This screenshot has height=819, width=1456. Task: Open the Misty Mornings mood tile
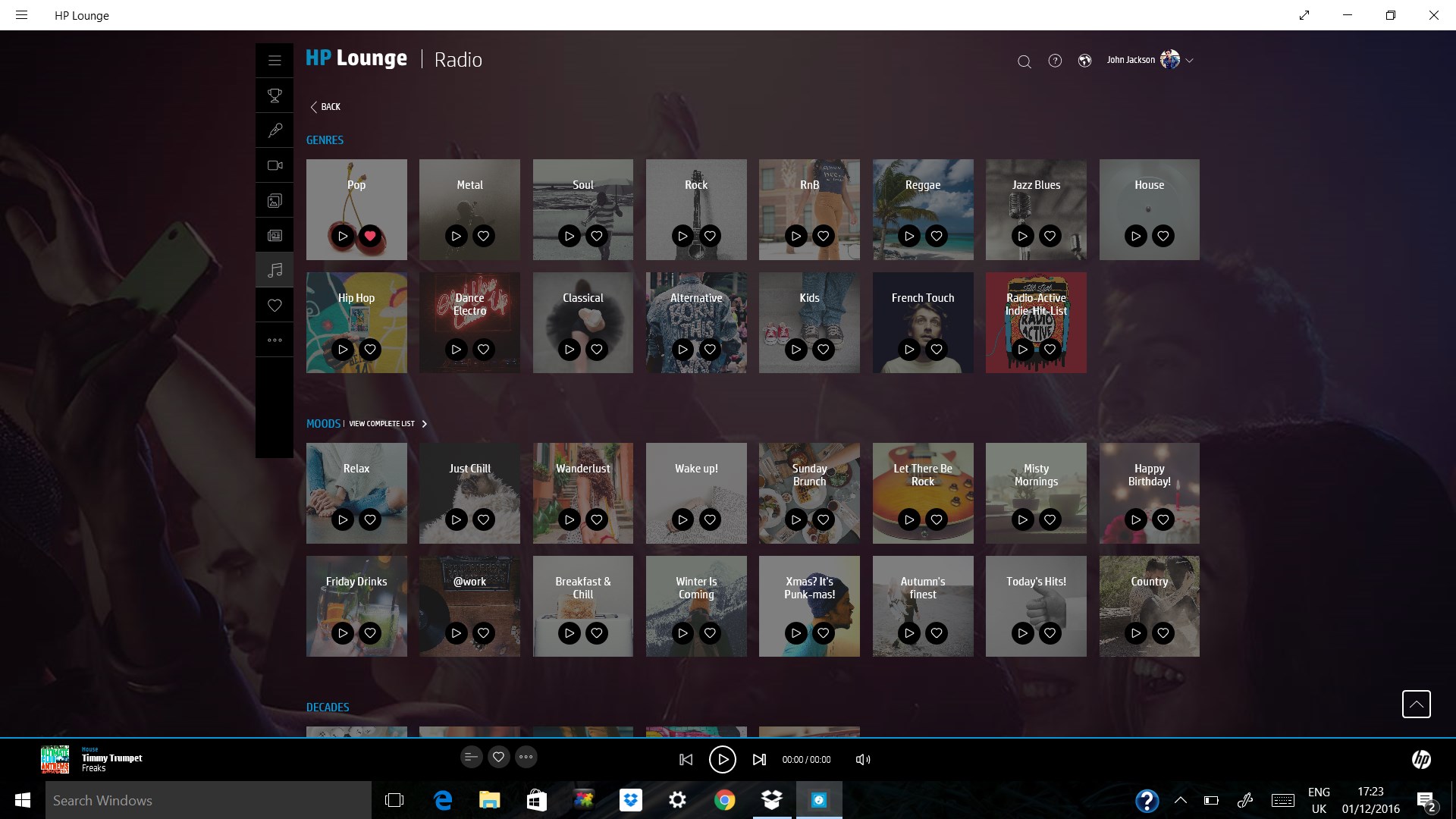point(1036,493)
